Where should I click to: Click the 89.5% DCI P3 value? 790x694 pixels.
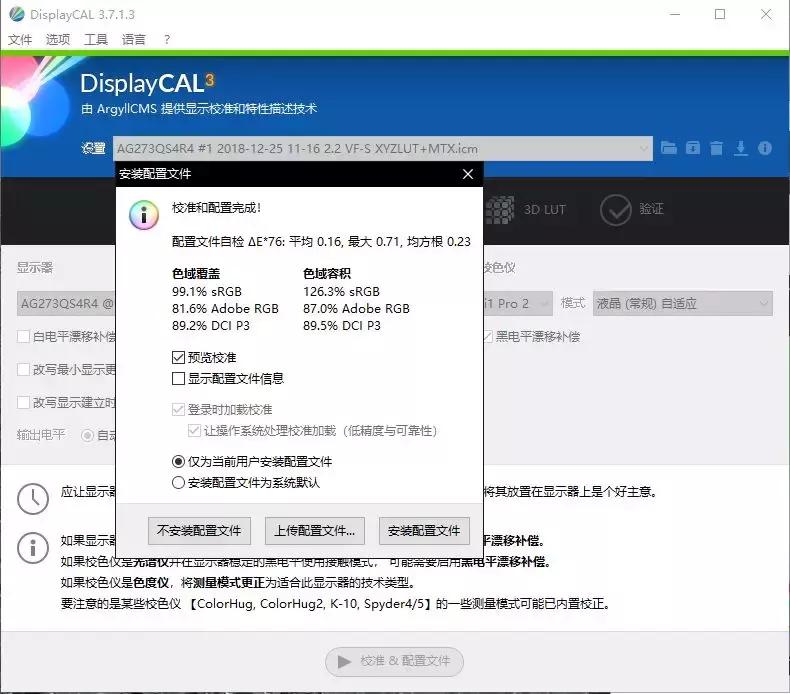tap(342, 326)
